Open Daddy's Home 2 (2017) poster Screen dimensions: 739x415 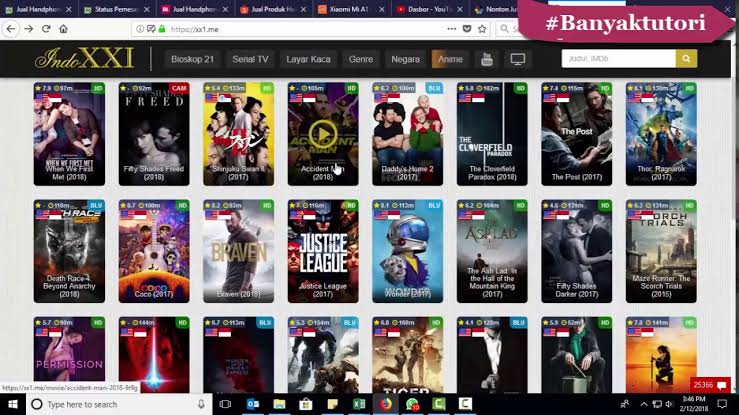coord(408,134)
